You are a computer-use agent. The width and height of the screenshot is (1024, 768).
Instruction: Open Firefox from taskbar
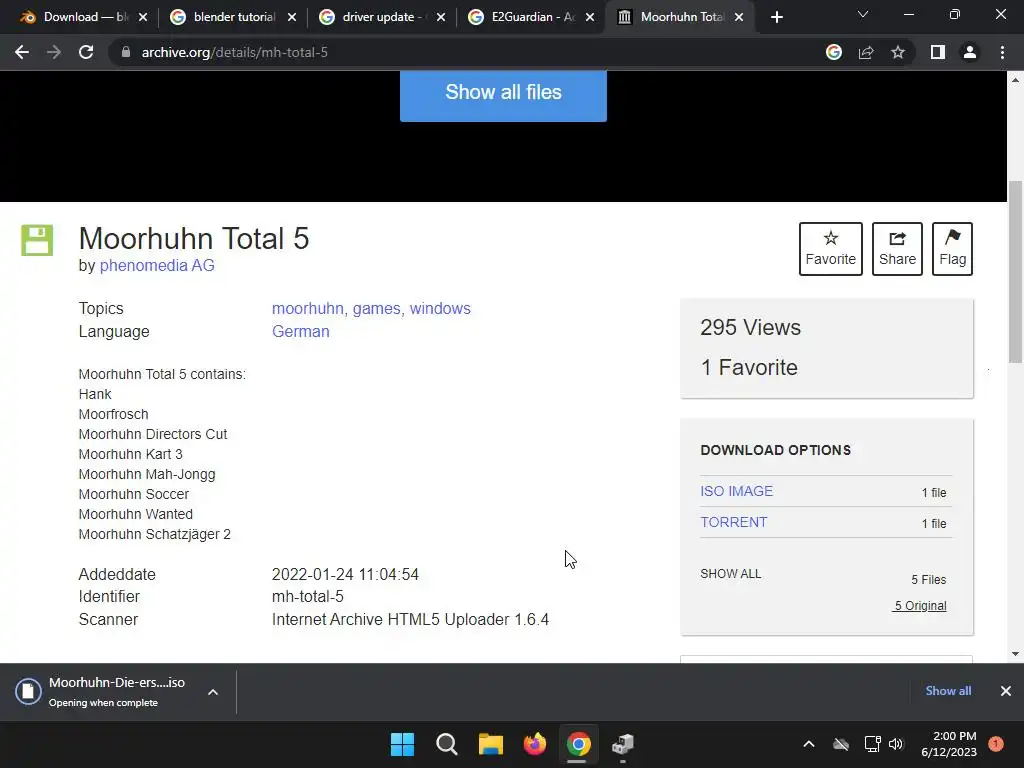point(535,744)
